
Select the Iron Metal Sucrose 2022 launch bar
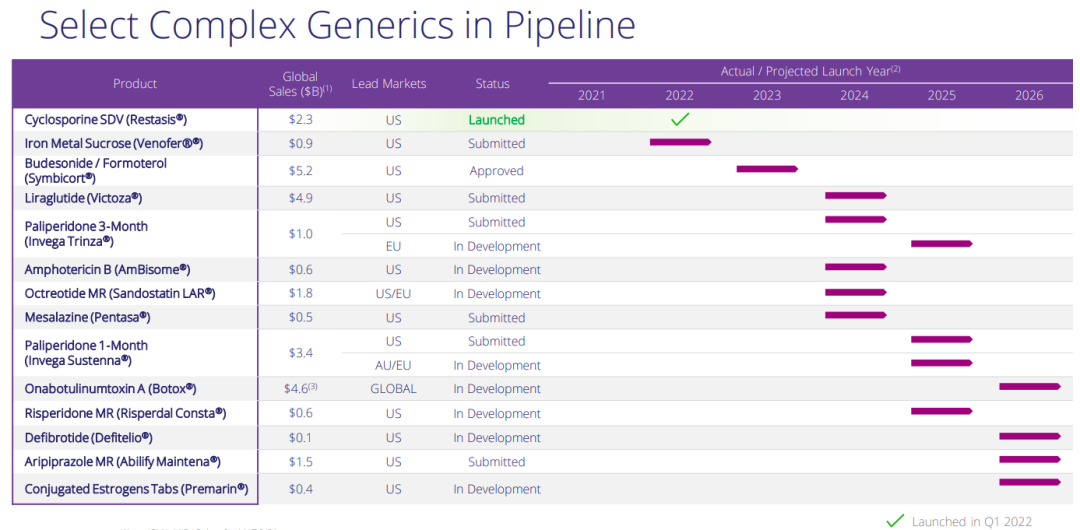[680, 142]
